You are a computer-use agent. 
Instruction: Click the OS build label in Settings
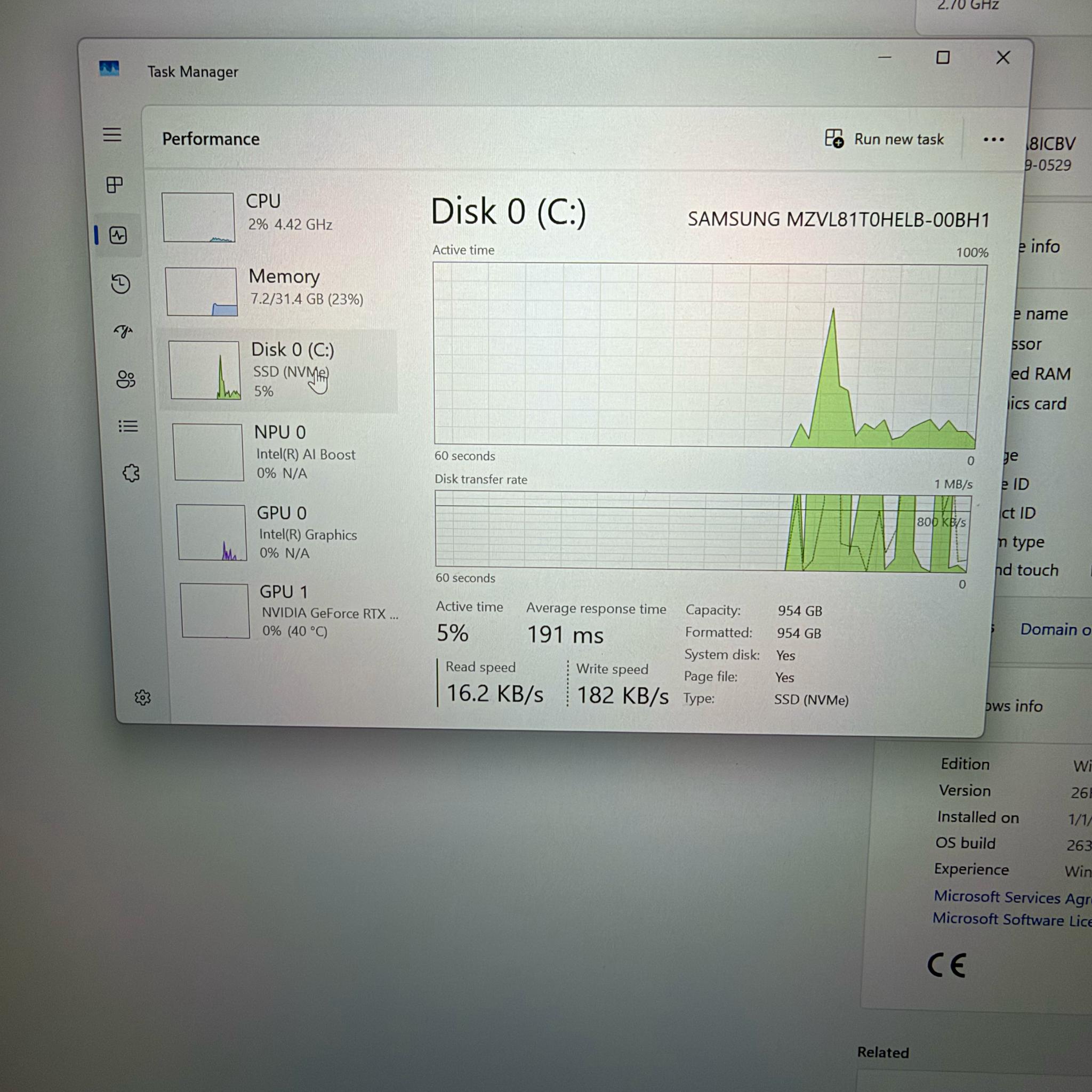966,843
